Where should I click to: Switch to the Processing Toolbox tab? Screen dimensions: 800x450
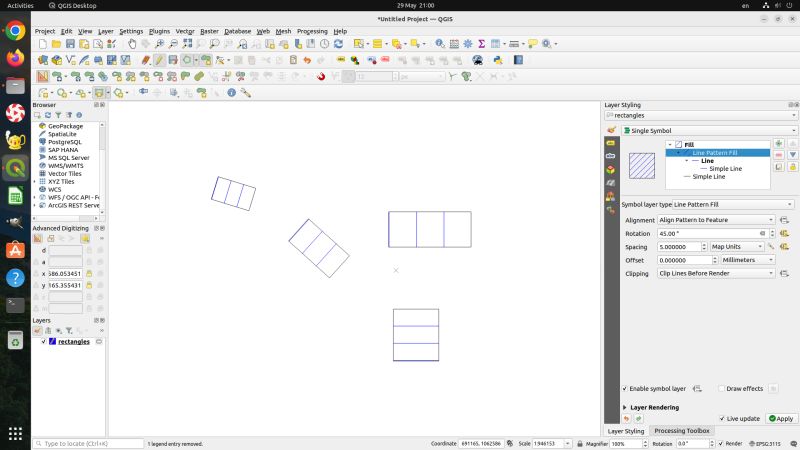[x=682, y=431]
